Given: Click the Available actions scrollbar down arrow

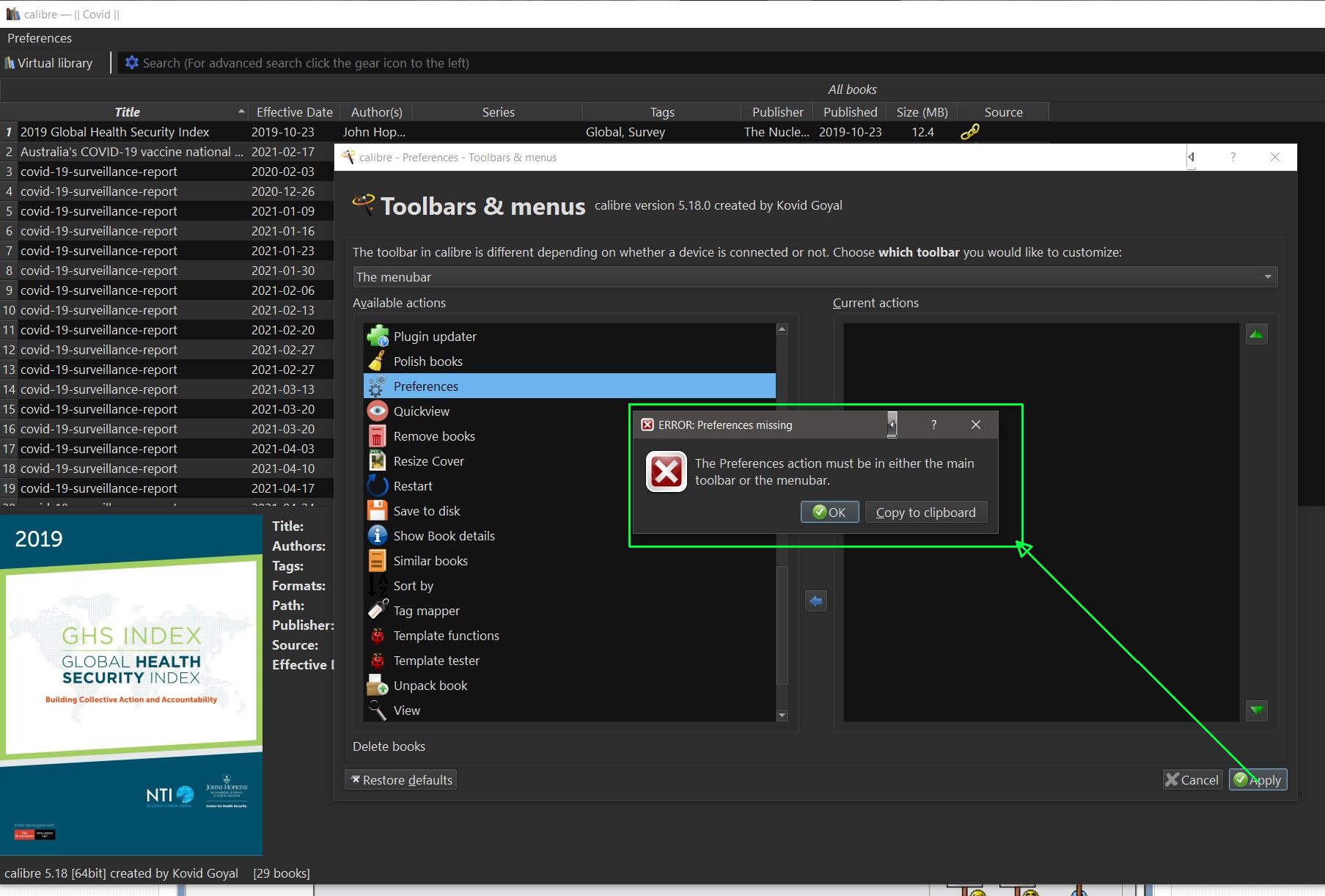Looking at the screenshot, I should pos(782,715).
